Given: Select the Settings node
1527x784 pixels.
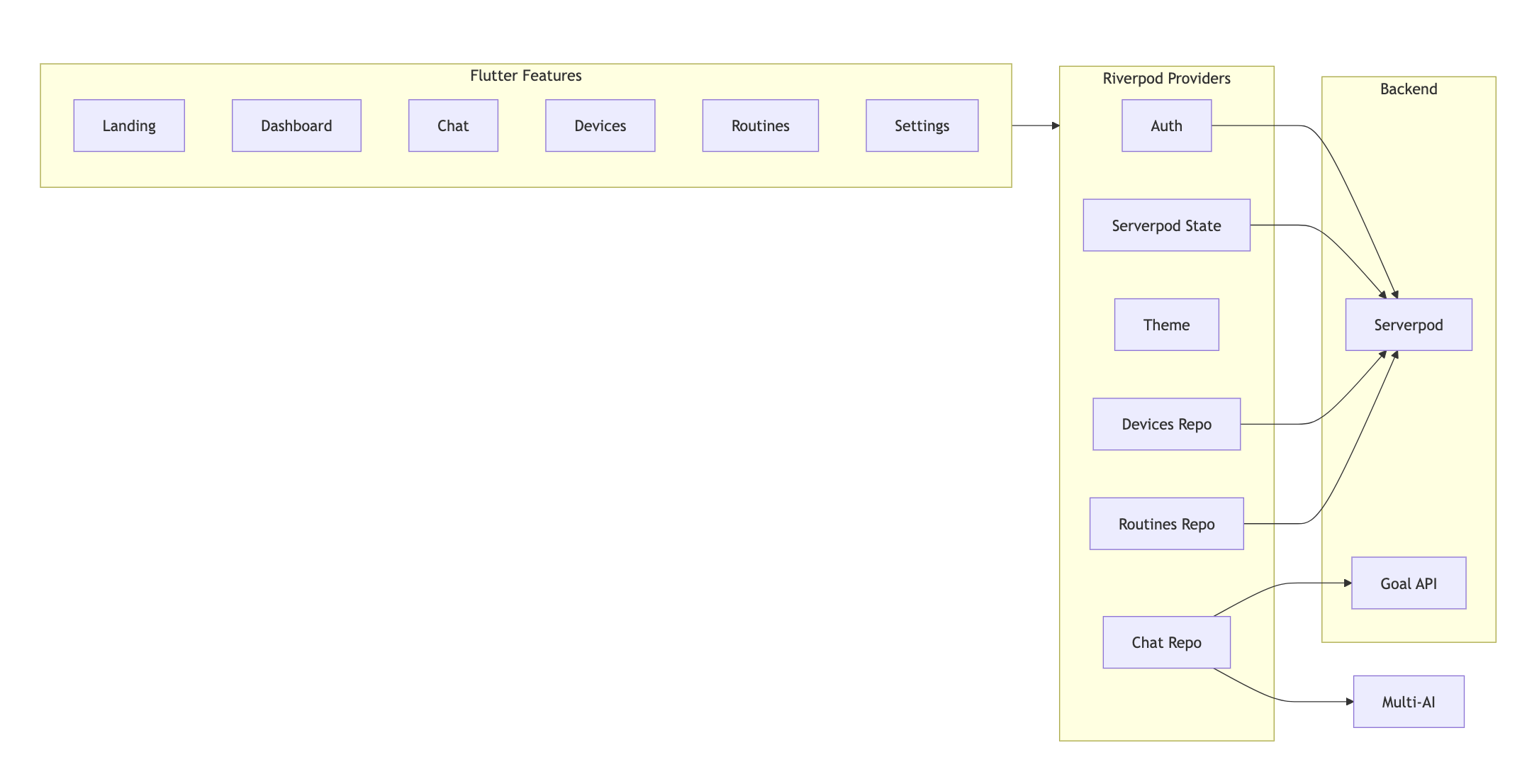Looking at the screenshot, I should [x=922, y=125].
